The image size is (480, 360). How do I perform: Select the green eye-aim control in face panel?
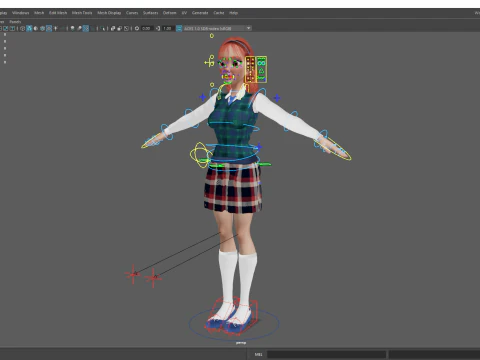(261, 62)
